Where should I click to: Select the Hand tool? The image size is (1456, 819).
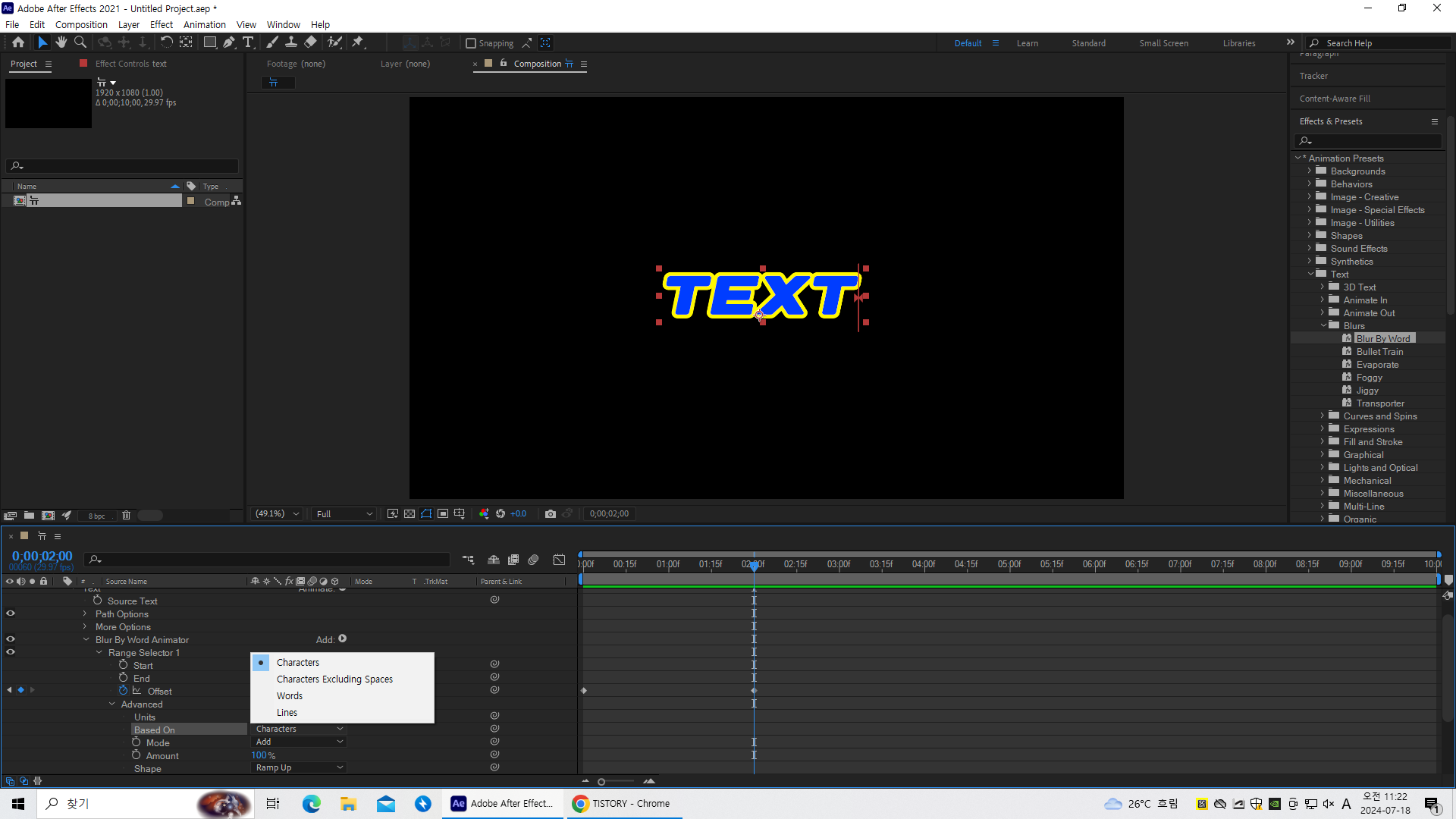pyautogui.click(x=61, y=42)
